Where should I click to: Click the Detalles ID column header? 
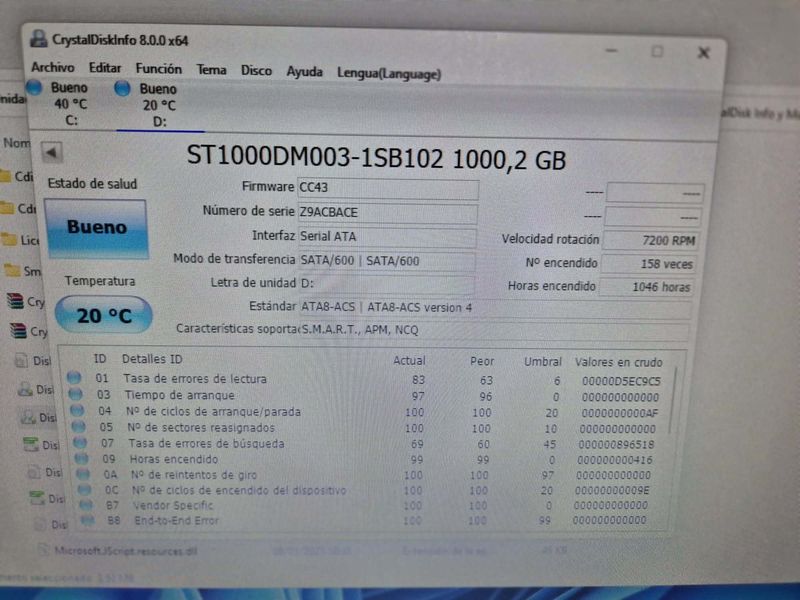[x=152, y=359]
